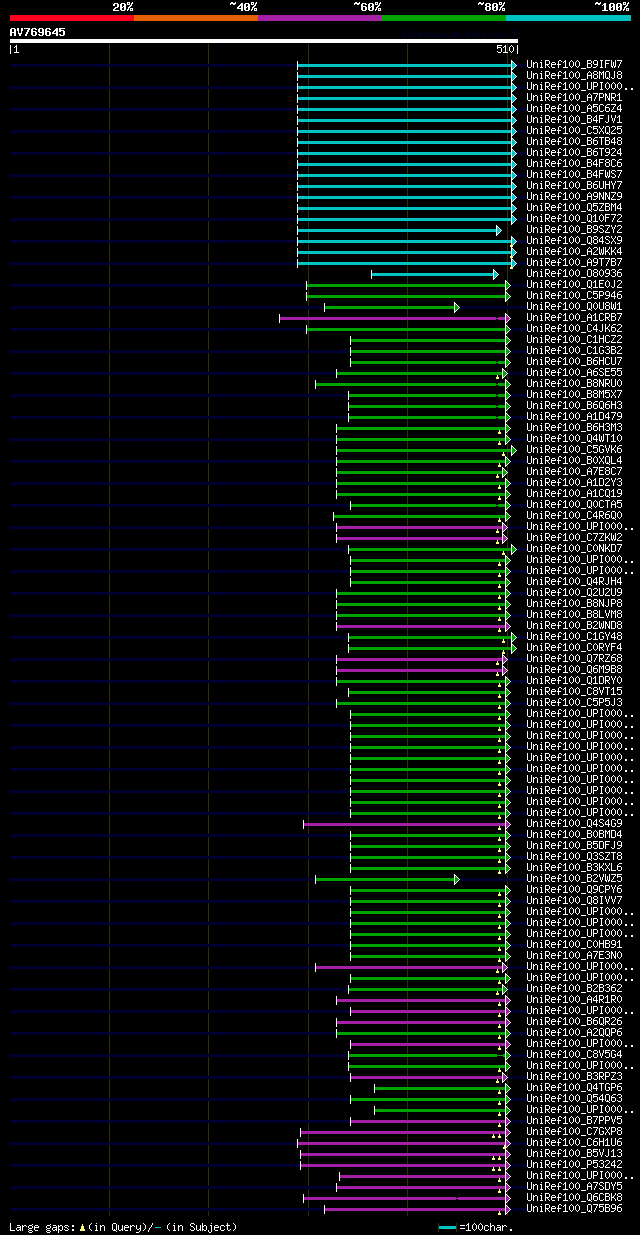This screenshot has width=640, height=1235.
Task: Select "UniRef100_B6UHY7" label
Action: pos(574,186)
